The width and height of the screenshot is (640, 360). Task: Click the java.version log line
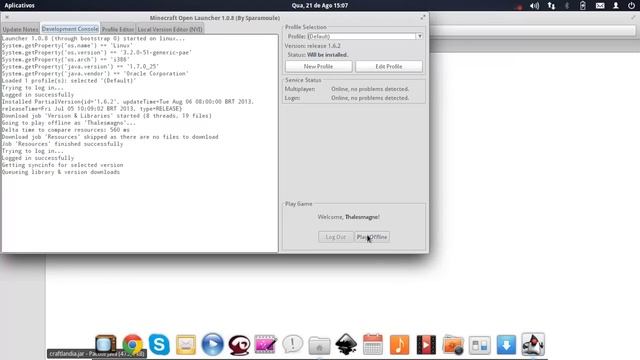[x=80, y=67]
